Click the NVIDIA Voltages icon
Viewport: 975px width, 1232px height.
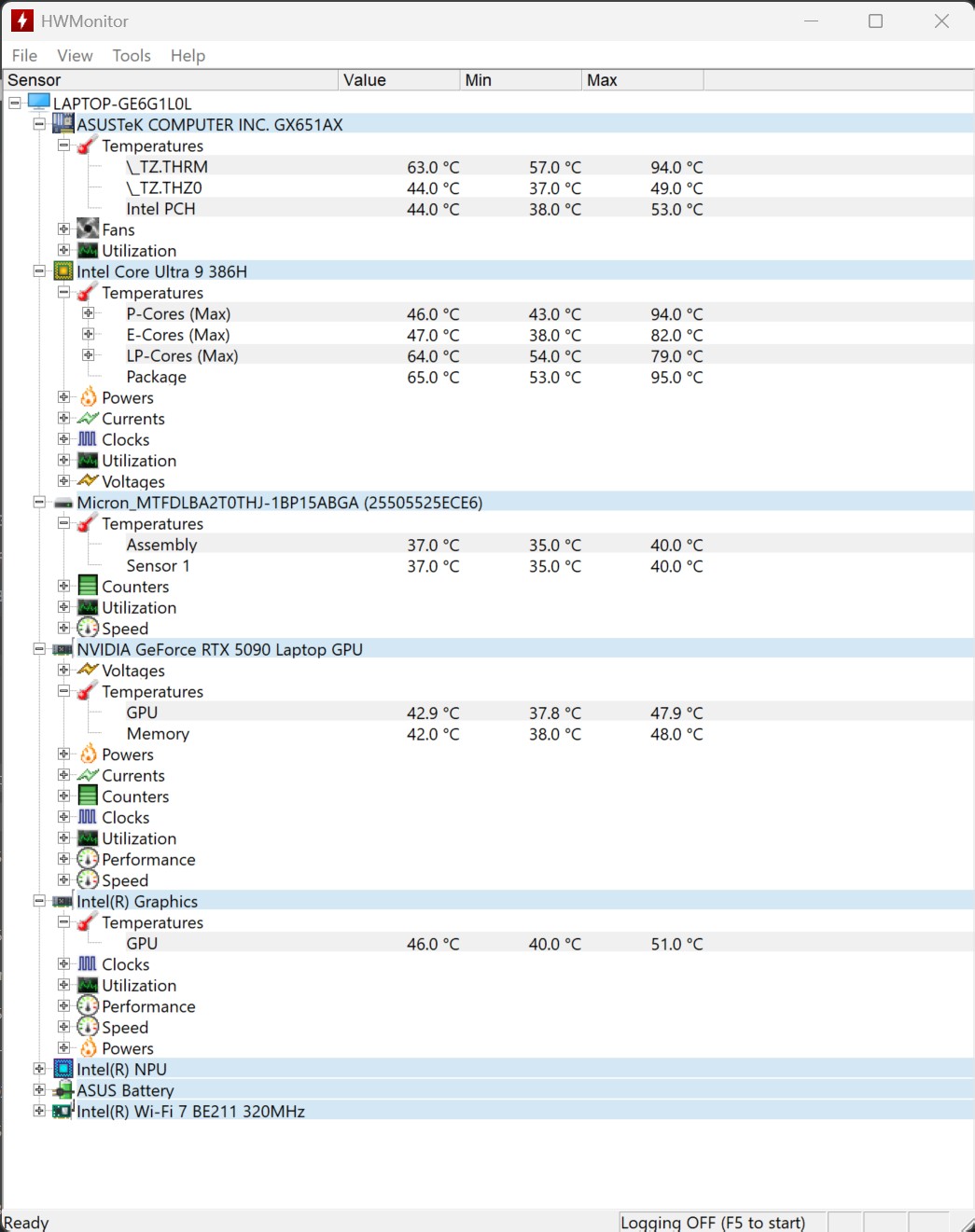pos(88,670)
